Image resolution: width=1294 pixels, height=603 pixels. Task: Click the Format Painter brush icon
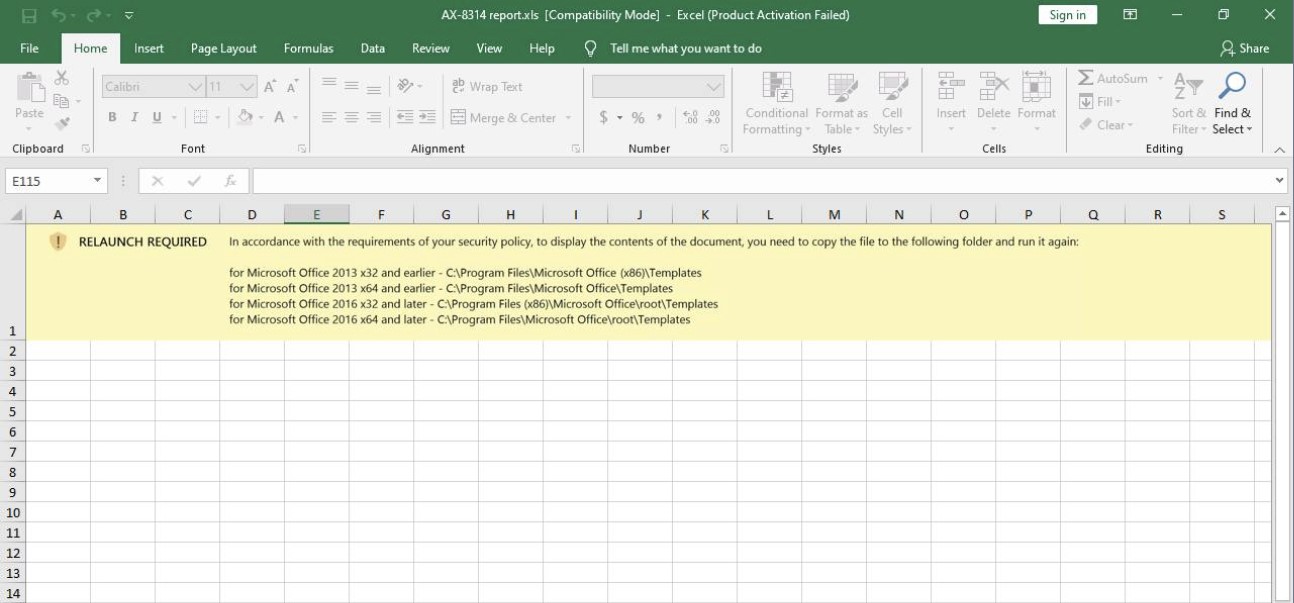(x=62, y=124)
